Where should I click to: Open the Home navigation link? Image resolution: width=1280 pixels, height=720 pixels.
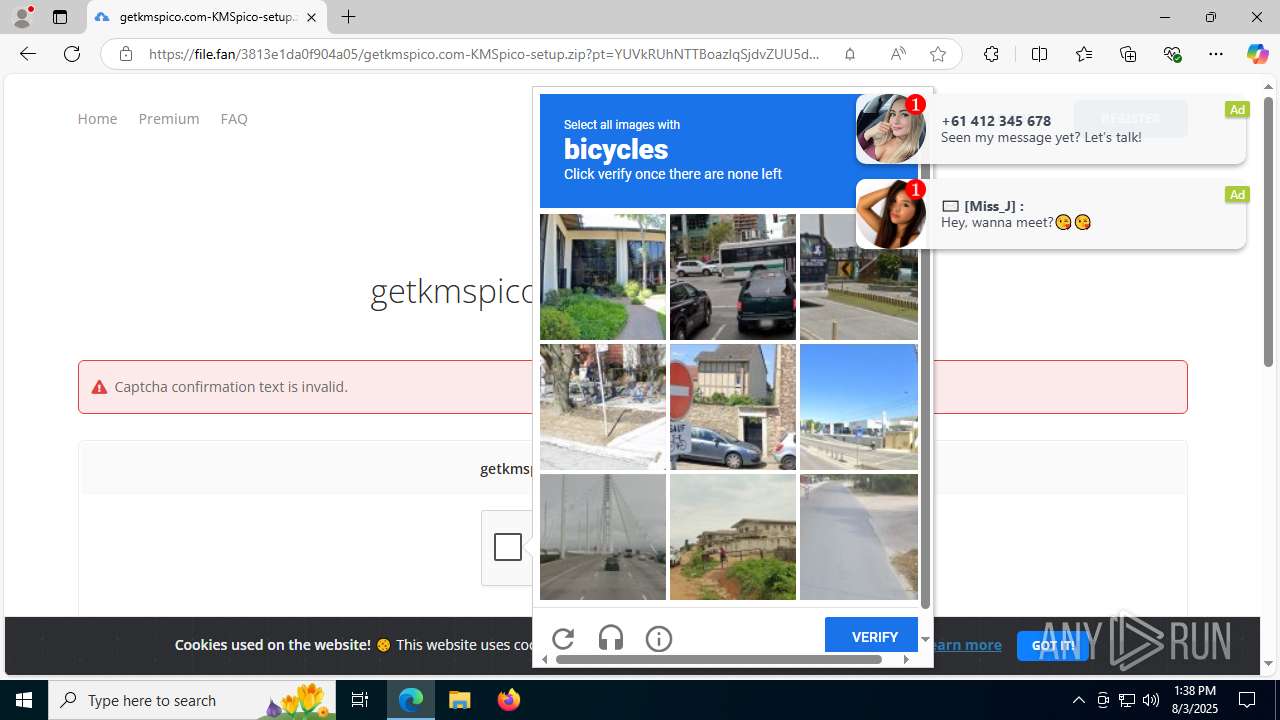point(97,118)
